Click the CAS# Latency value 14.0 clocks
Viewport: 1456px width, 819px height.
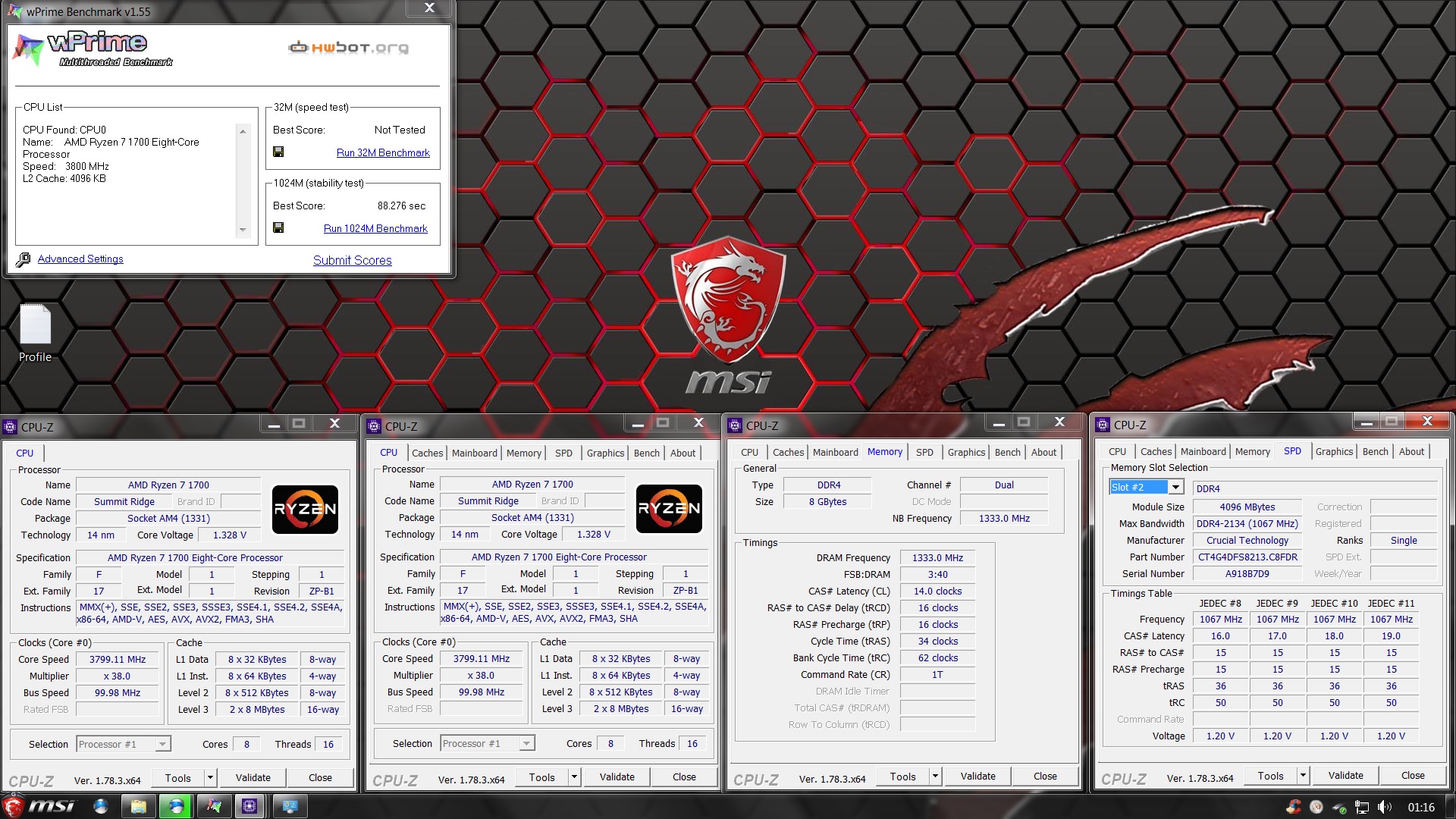click(x=937, y=591)
